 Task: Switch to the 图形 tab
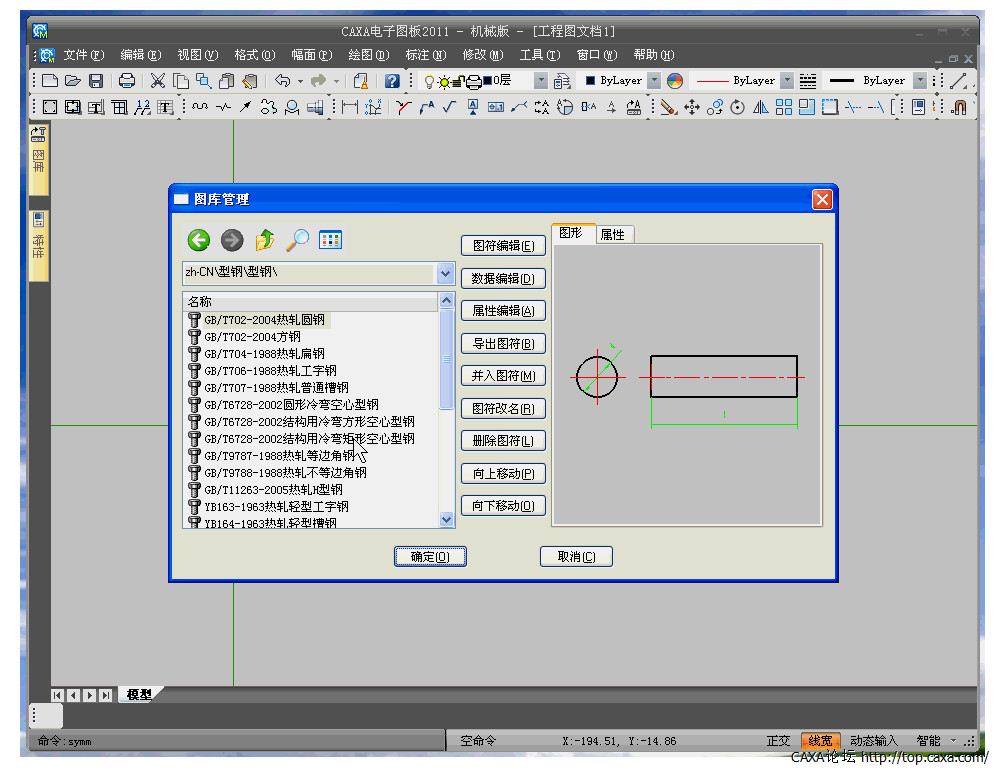pos(570,233)
